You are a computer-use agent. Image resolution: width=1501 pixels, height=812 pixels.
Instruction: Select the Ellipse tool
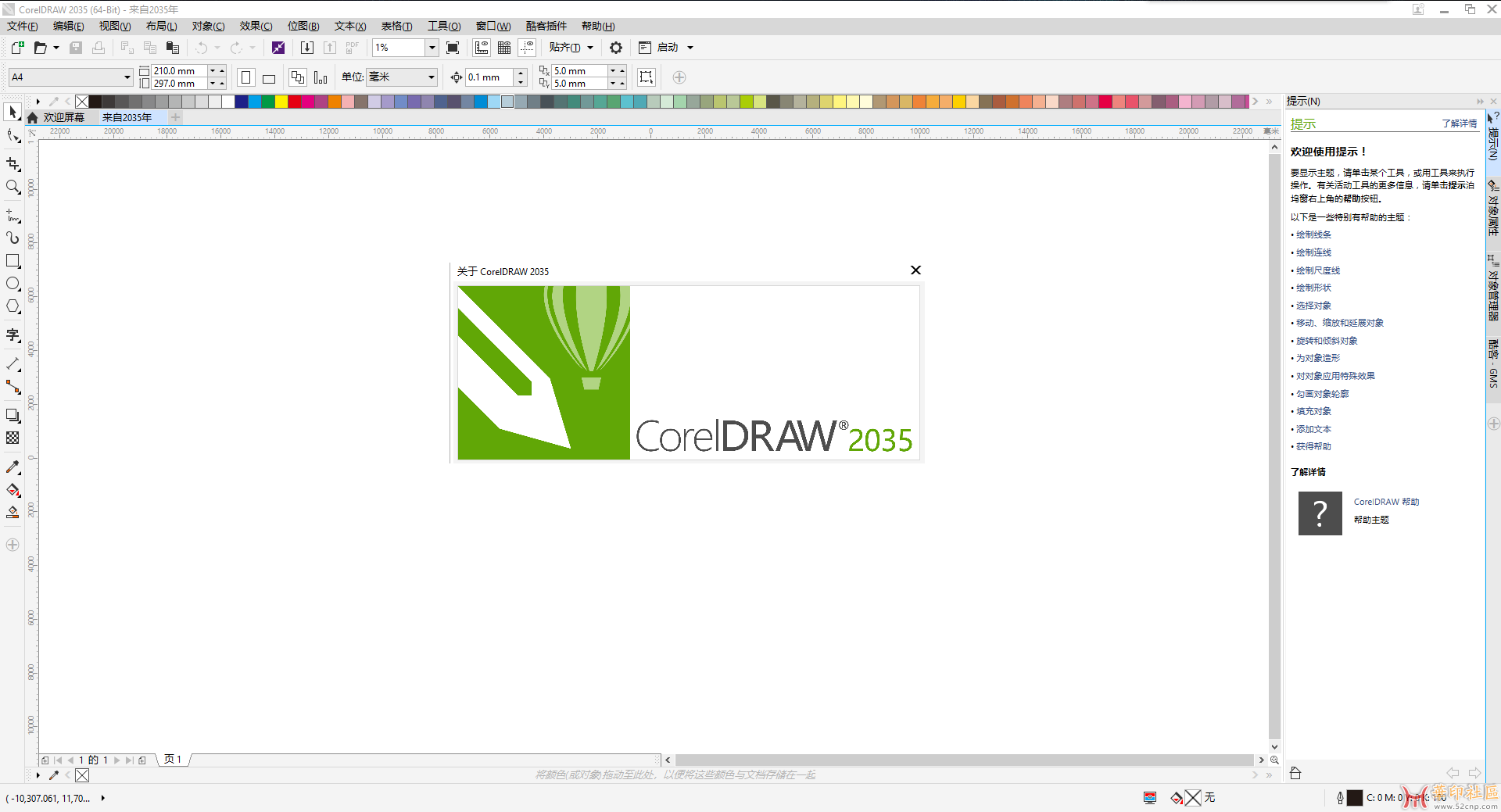(x=13, y=284)
